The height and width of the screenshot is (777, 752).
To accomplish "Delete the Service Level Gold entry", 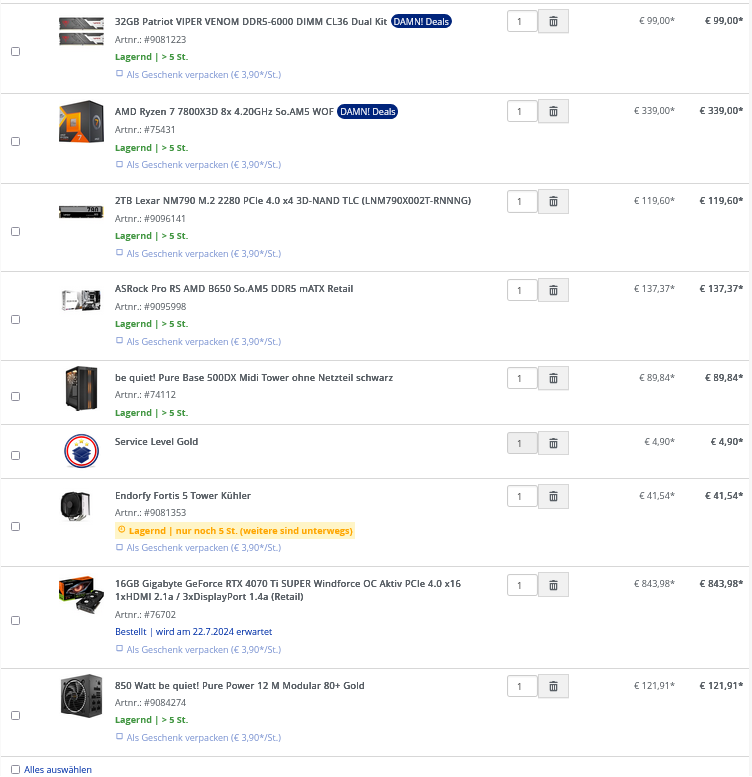I will [553, 443].
